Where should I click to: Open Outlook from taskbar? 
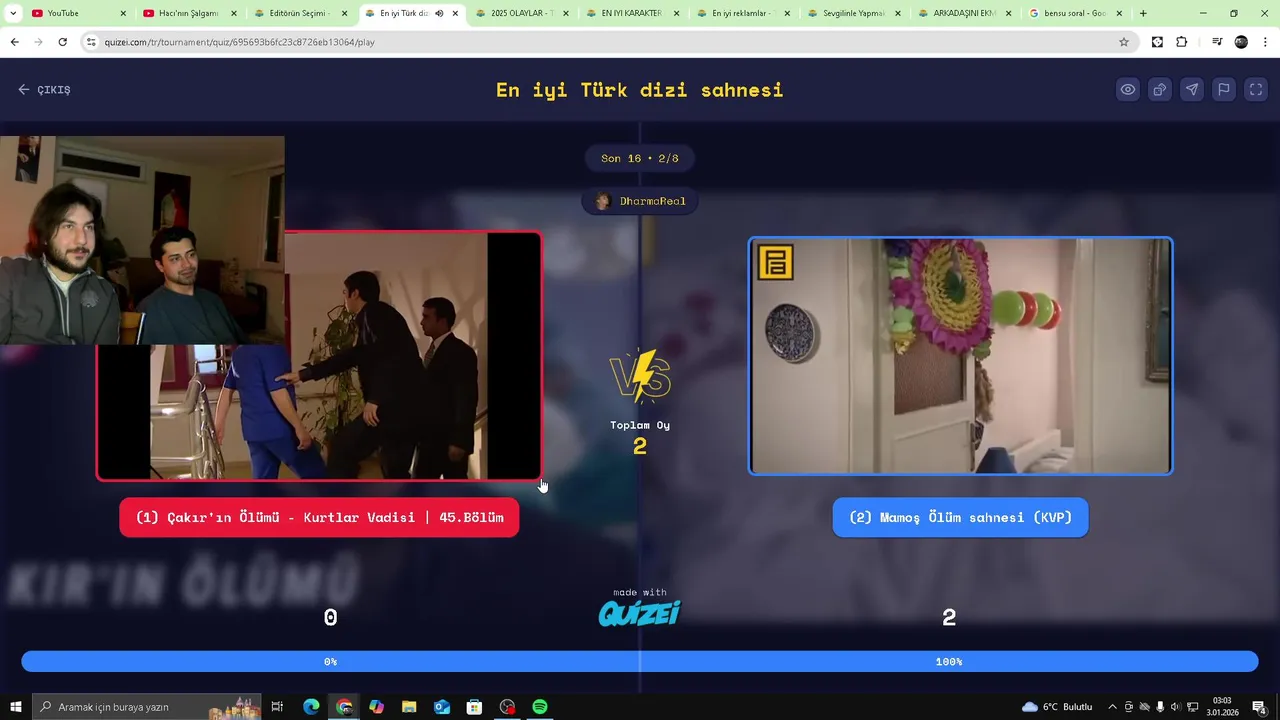point(442,707)
